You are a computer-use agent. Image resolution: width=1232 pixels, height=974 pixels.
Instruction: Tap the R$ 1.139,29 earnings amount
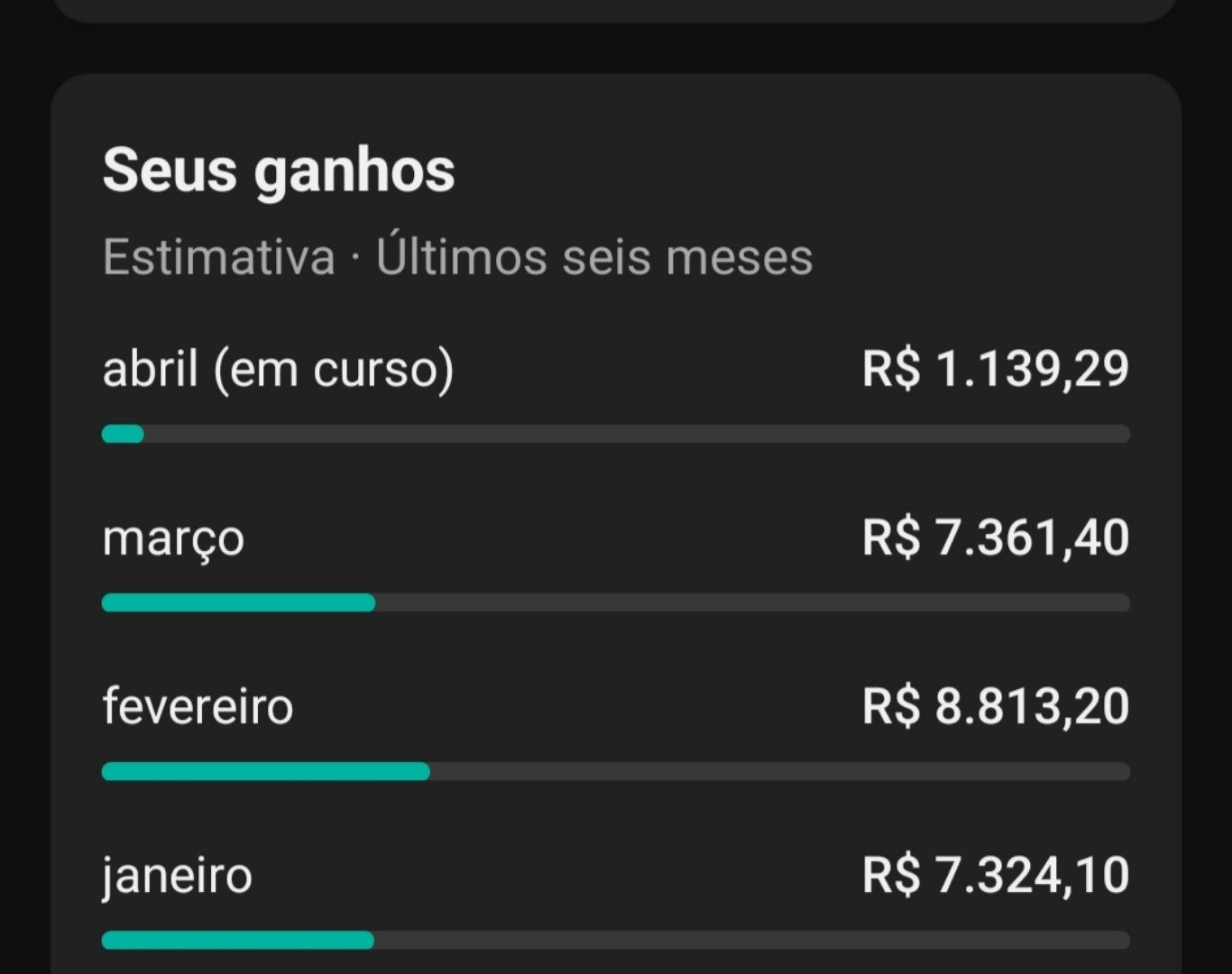pyautogui.click(x=995, y=369)
